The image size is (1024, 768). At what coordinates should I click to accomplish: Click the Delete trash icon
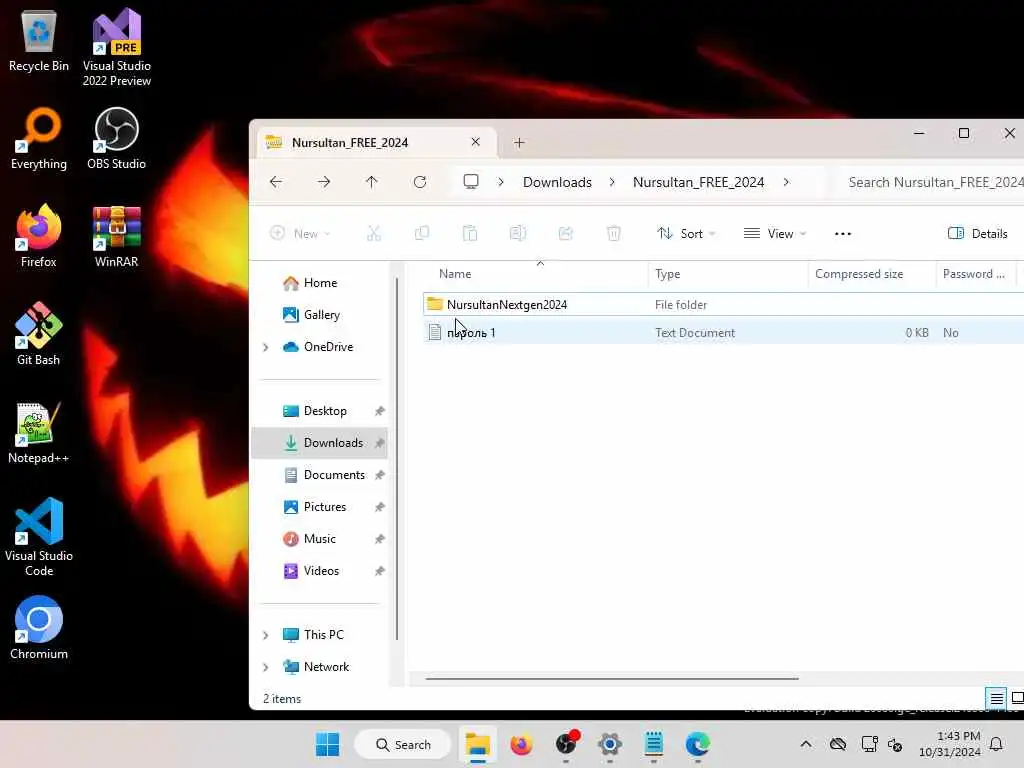point(614,233)
